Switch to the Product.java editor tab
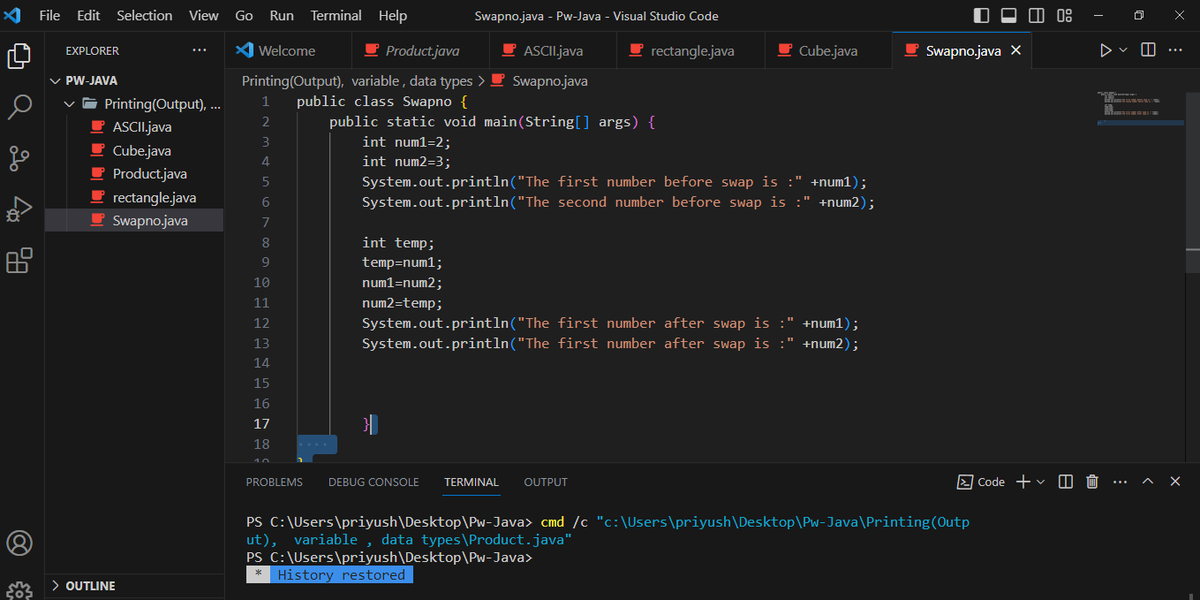The image size is (1200, 600). coord(421,51)
